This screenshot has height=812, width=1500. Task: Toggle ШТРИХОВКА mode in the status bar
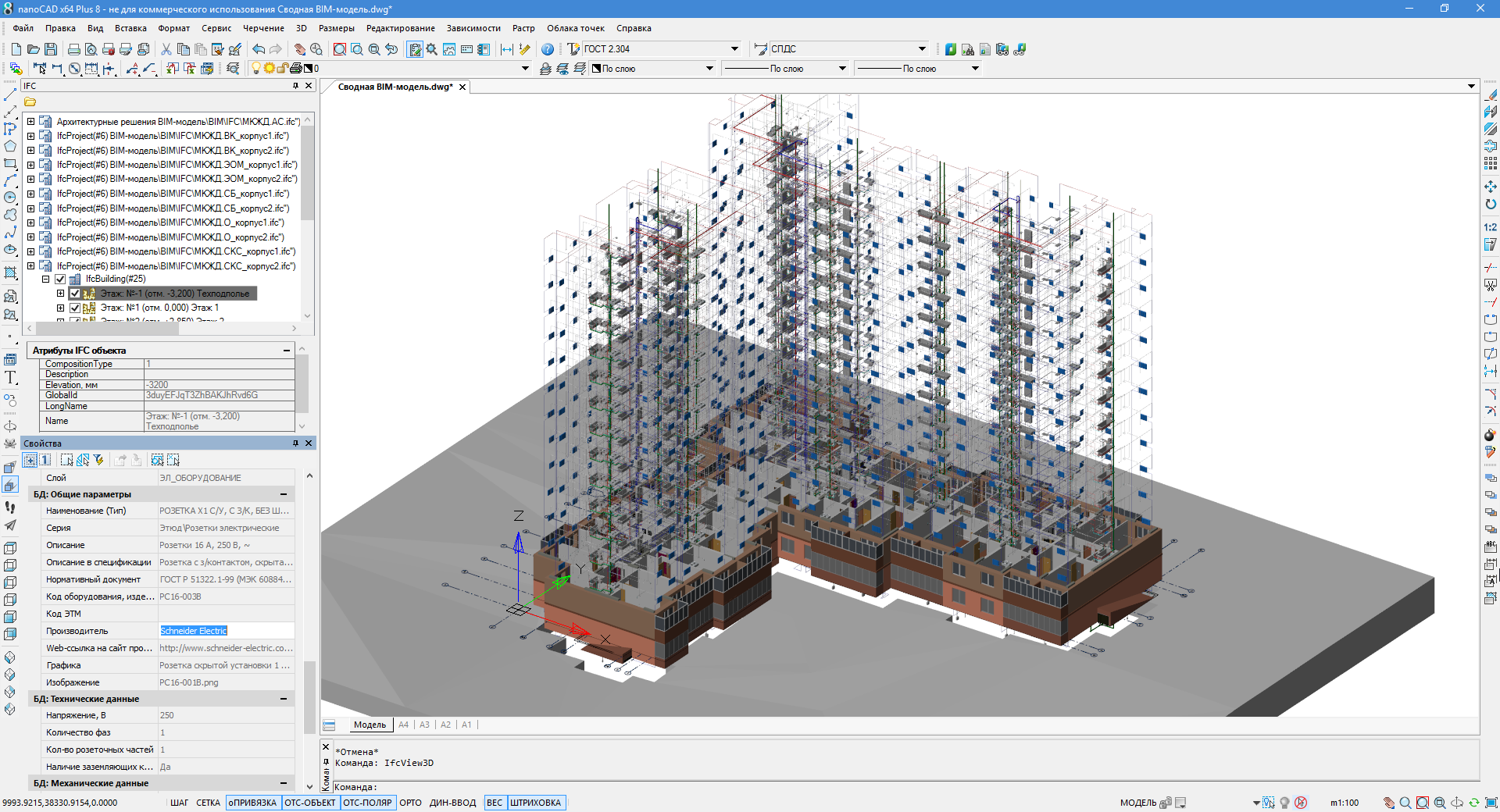pyautogui.click(x=537, y=803)
